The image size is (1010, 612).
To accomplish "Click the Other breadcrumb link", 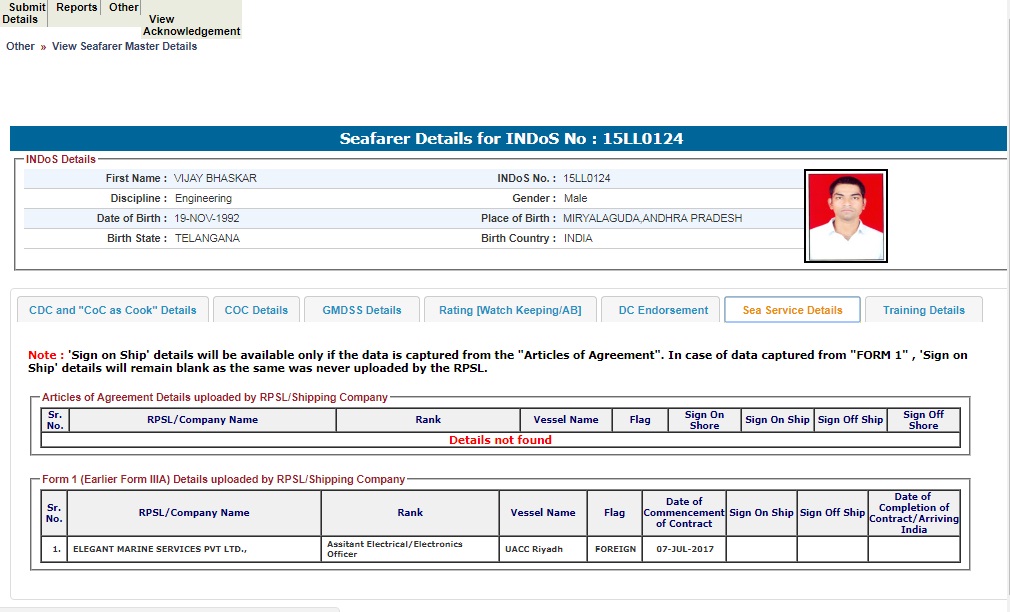I will pos(20,46).
